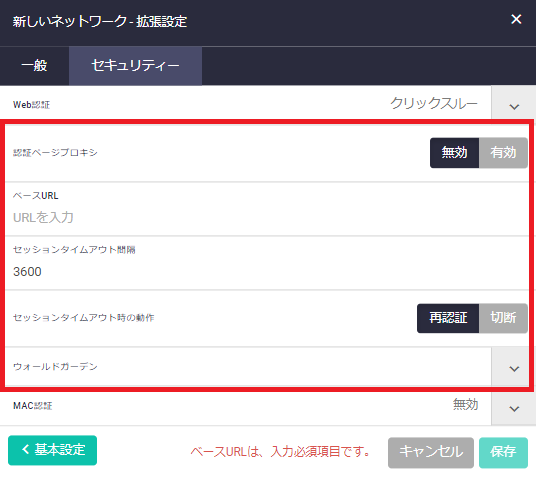
Task: Set 認証ページプロキシ to 無効
Action: (454, 152)
